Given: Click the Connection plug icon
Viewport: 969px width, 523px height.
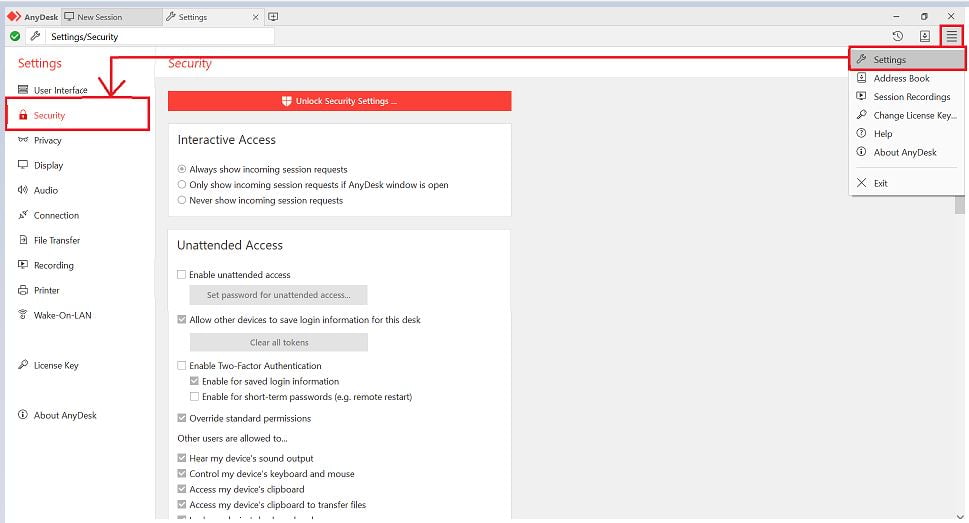Looking at the screenshot, I should pyautogui.click(x=23, y=215).
